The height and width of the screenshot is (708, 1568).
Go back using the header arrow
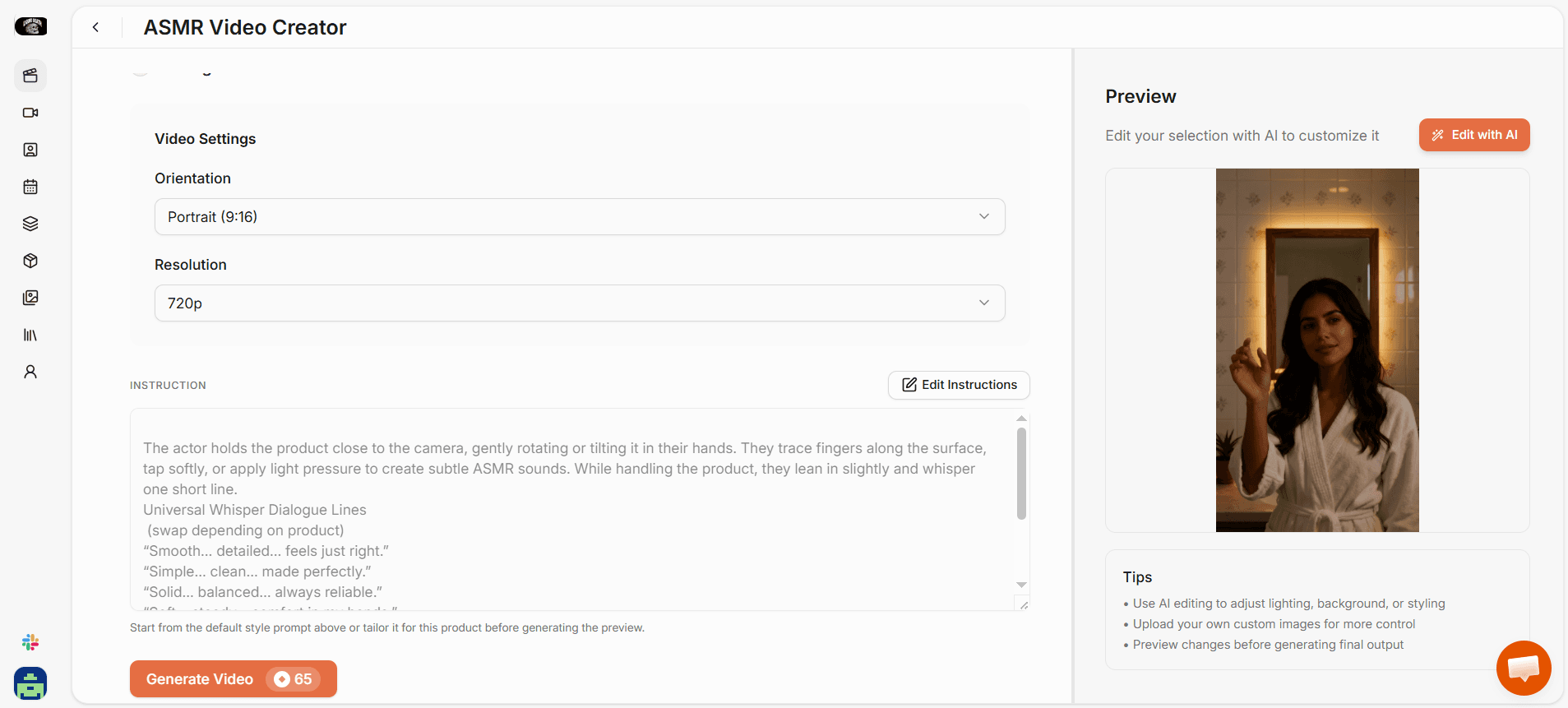pyautogui.click(x=96, y=27)
